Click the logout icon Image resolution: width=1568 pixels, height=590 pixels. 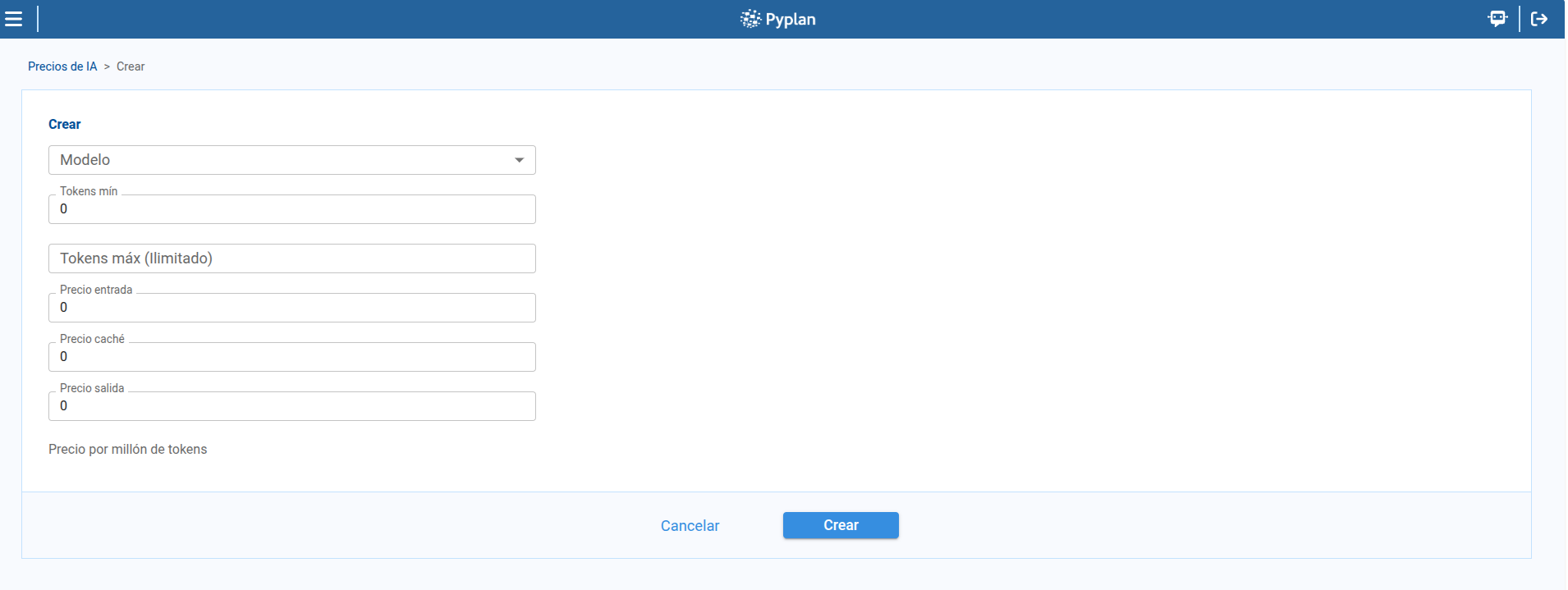pyautogui.click(x=1539, y=19)
